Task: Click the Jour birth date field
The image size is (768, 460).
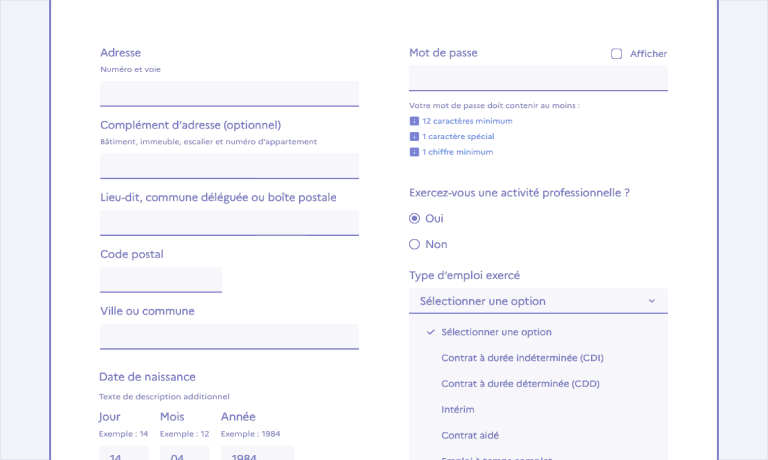Action: (124, 454)
